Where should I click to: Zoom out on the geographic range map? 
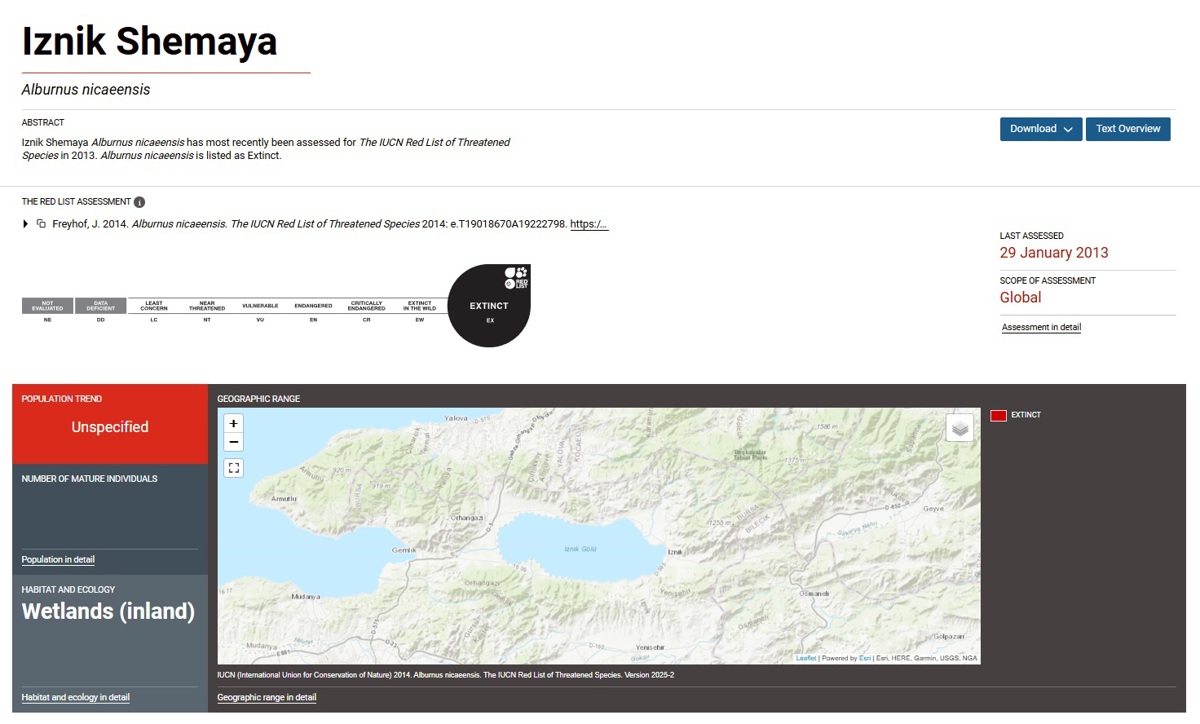click(234, 442)
